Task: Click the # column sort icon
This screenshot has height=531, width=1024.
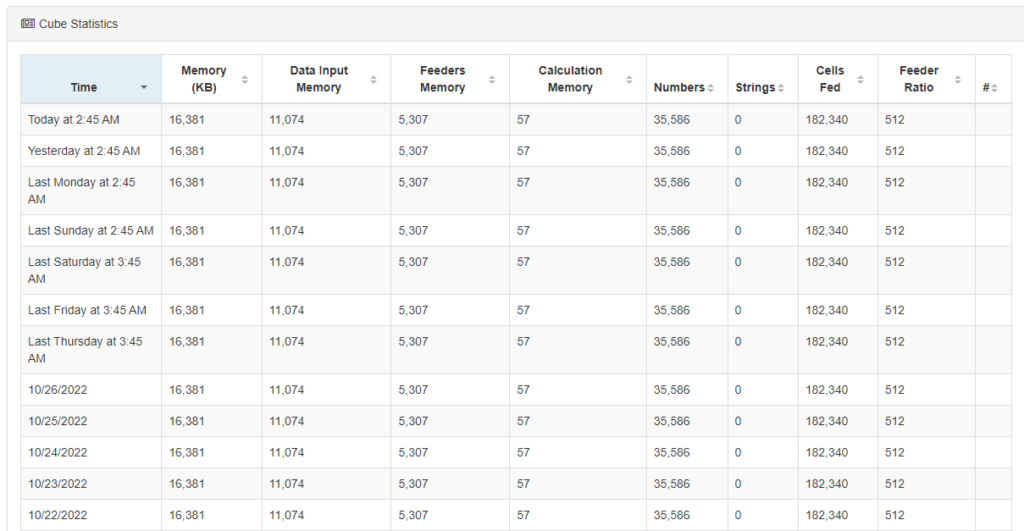Action: tap(995, 88)
